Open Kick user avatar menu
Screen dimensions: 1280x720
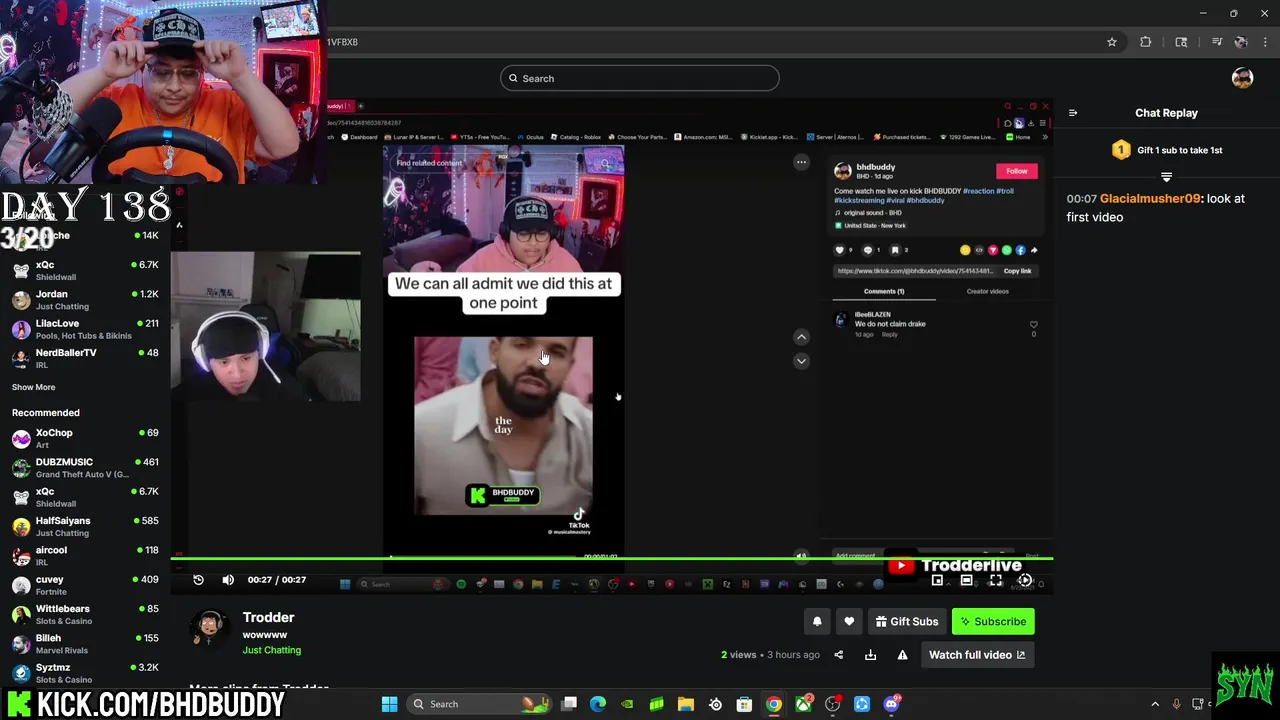coord(1242,78)
